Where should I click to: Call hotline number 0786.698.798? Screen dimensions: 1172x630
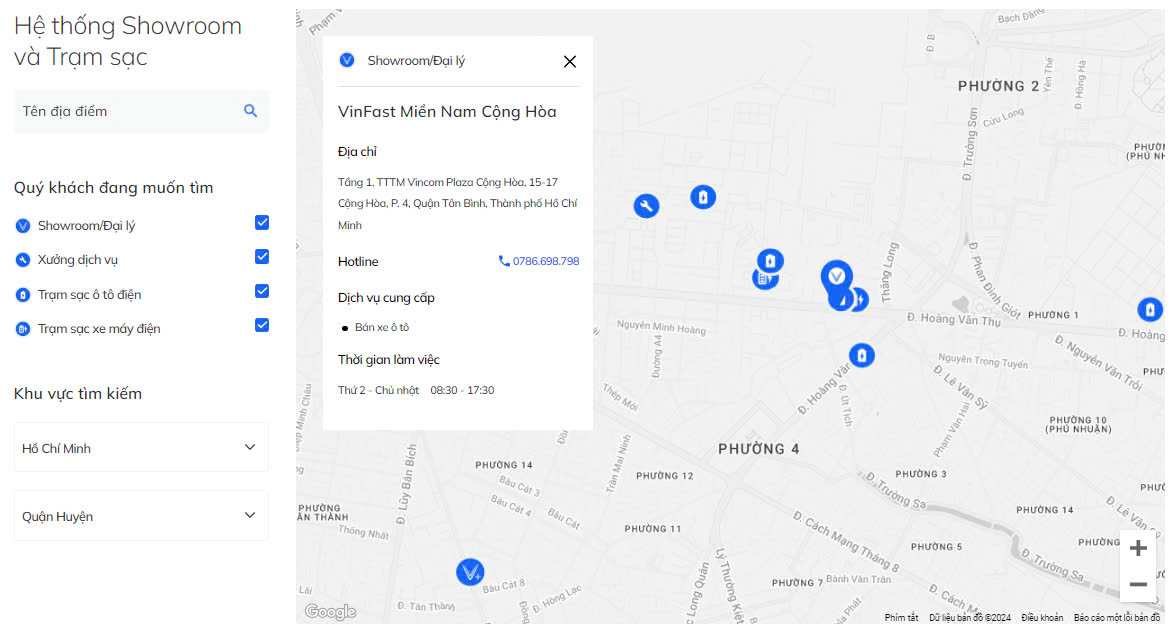[x=539, y=261]
